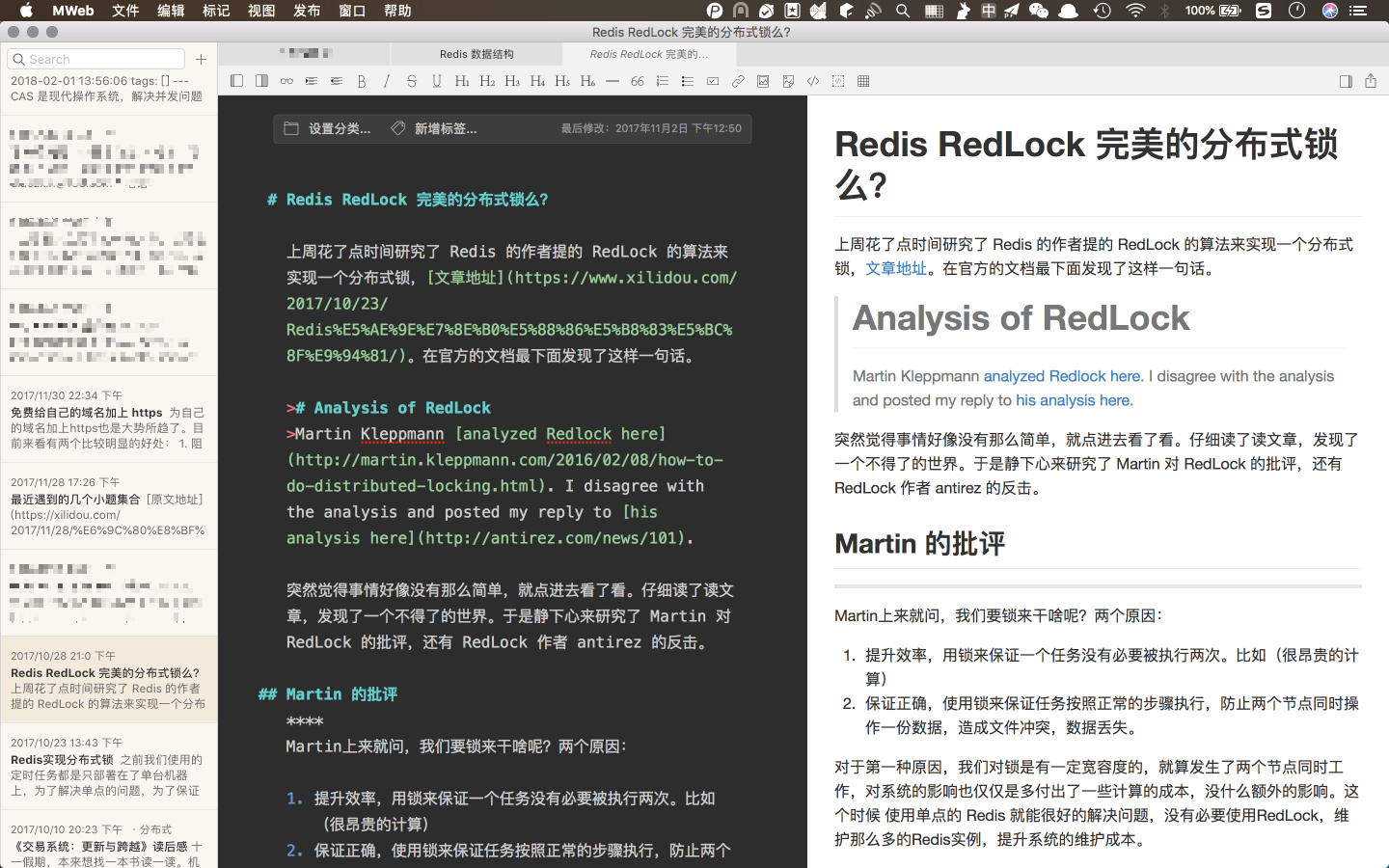Insert a code block with the code icon
The image size is (1389, 868).
[x=813, y=82]
